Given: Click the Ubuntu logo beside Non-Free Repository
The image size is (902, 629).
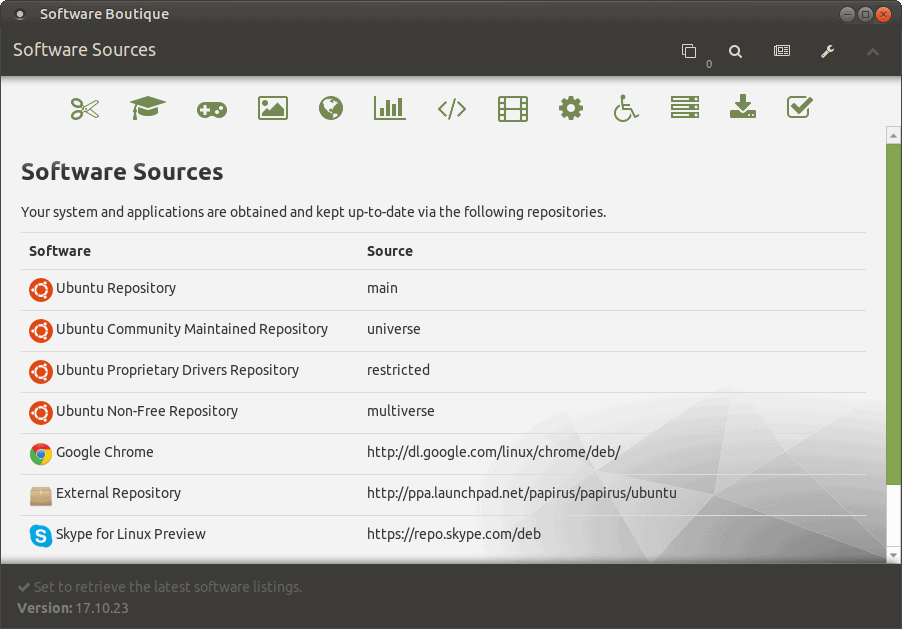Looking at the screenshot, I should pos(41,412).
